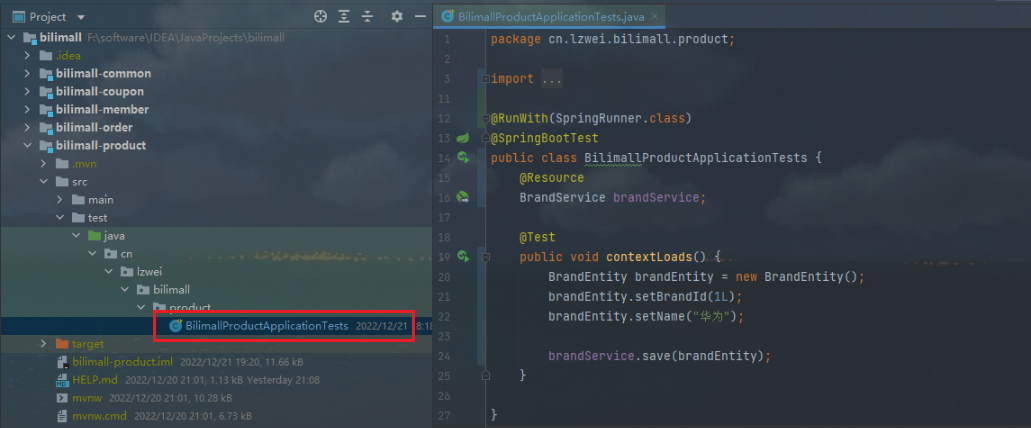
Task: Click the run test gutter icon on line 19
Action: [x=463, y=256]
